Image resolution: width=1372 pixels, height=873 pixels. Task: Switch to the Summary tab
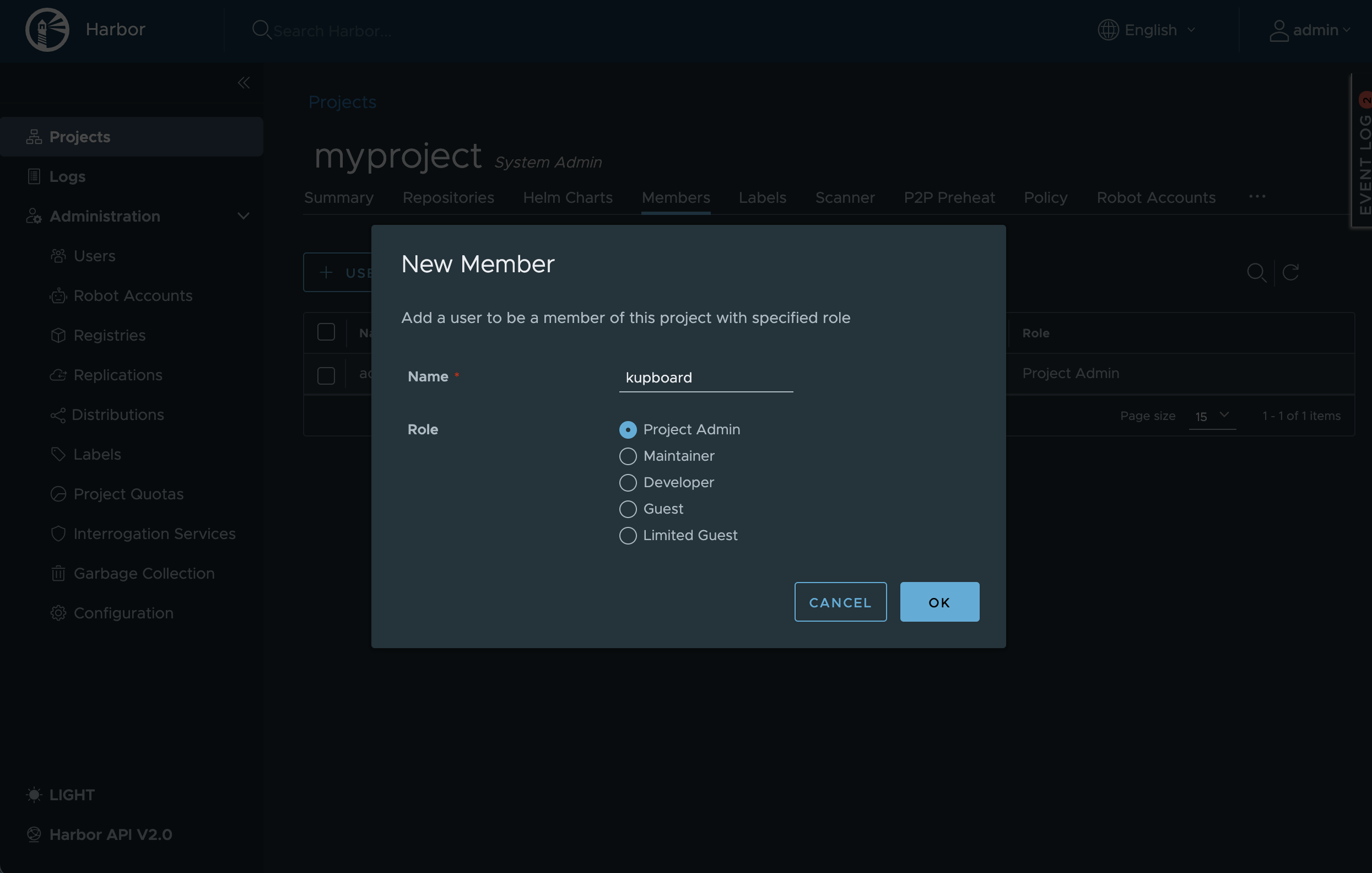coord(338,198)
